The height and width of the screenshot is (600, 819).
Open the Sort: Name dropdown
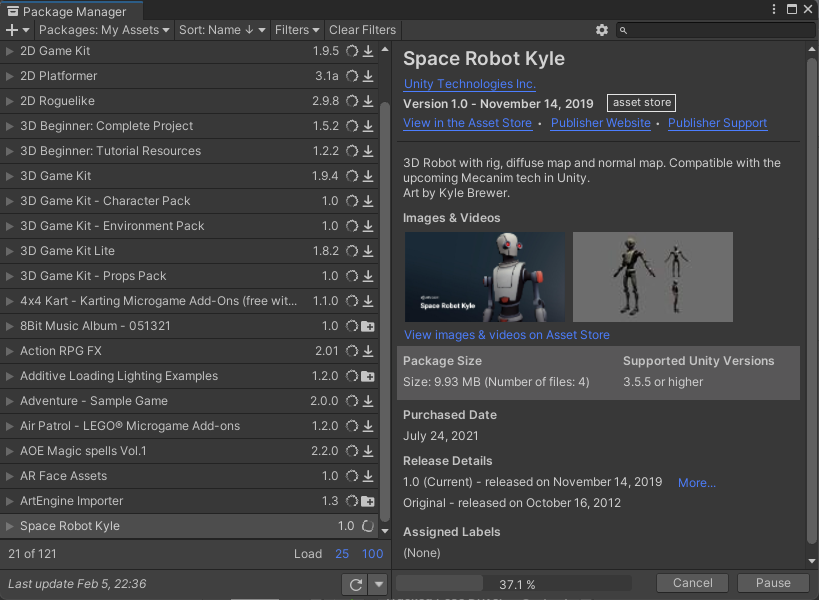222,30
